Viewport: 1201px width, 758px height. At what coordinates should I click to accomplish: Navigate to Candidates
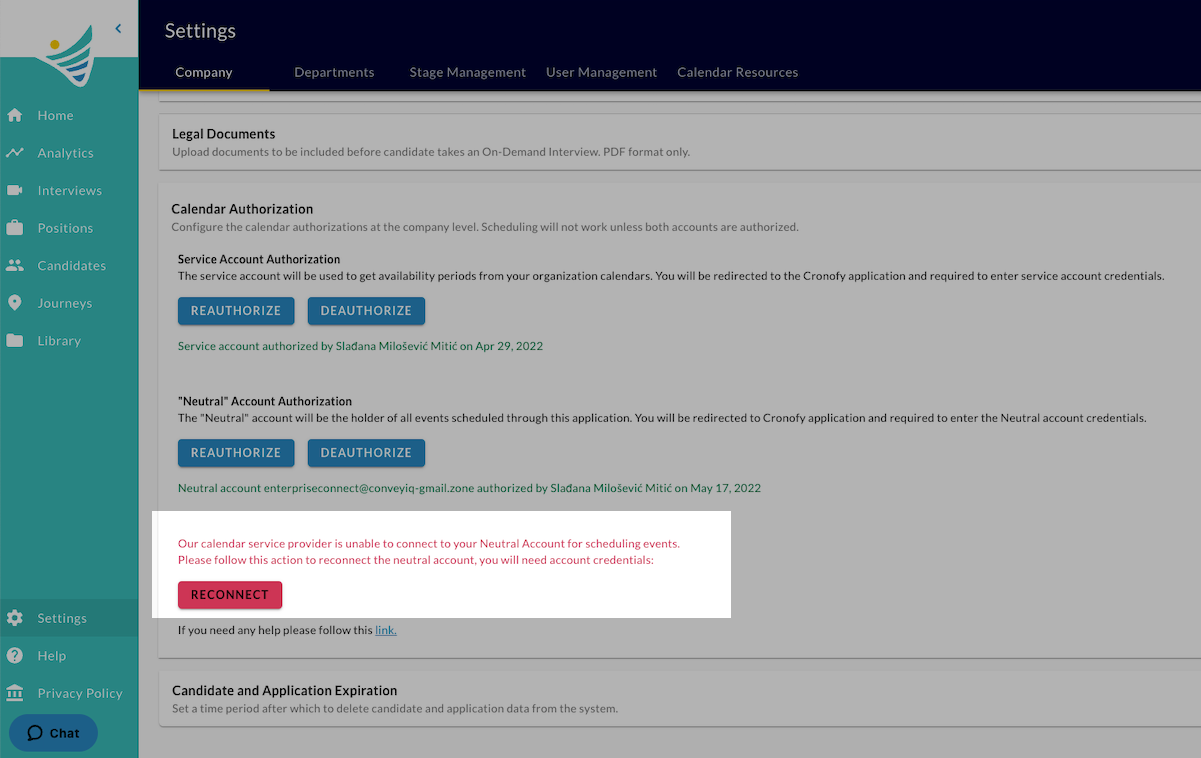click(72, 265)
